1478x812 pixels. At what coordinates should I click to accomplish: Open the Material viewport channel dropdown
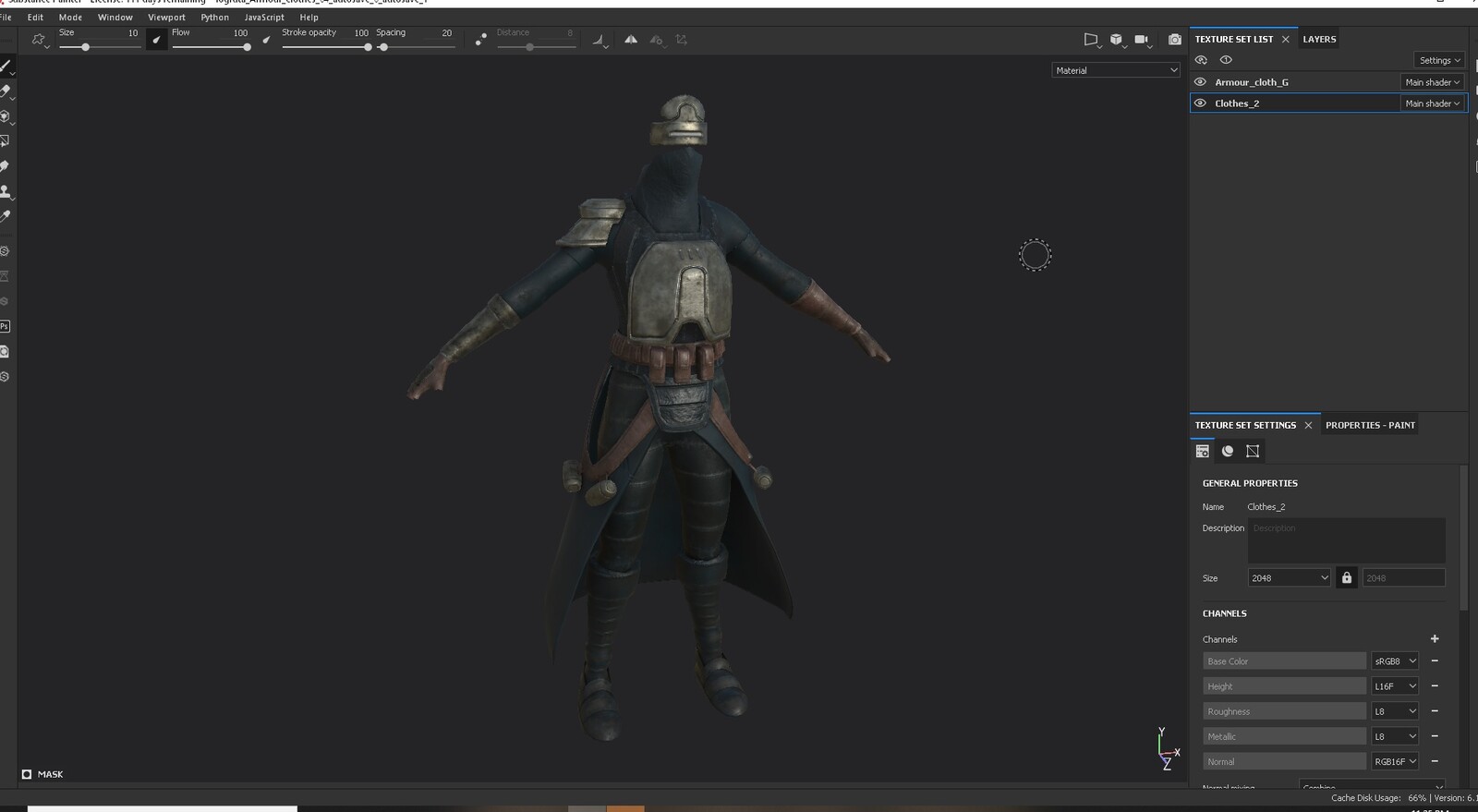pos(1116,70)
